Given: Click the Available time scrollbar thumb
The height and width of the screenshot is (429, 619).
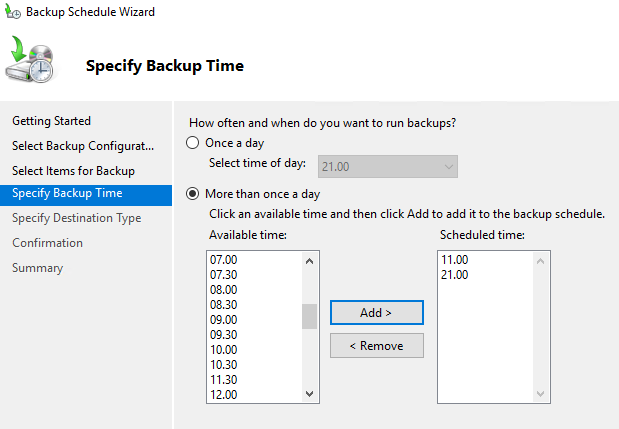Looking at the screenshot, I should coord(309,317).
